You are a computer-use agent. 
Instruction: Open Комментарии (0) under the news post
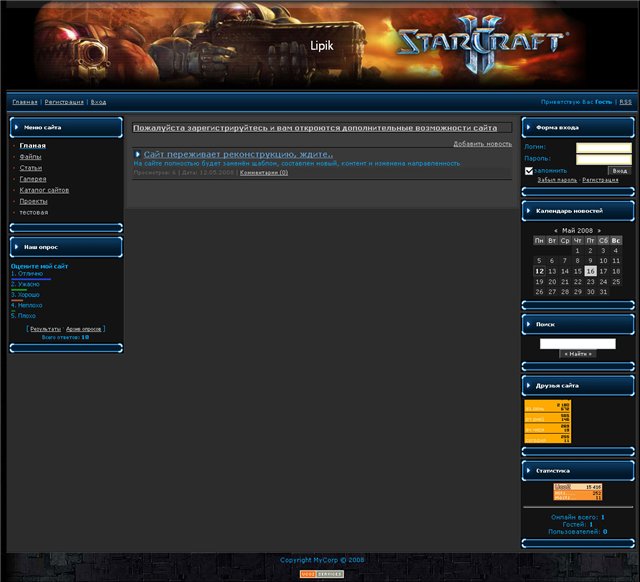click(264, 173)
